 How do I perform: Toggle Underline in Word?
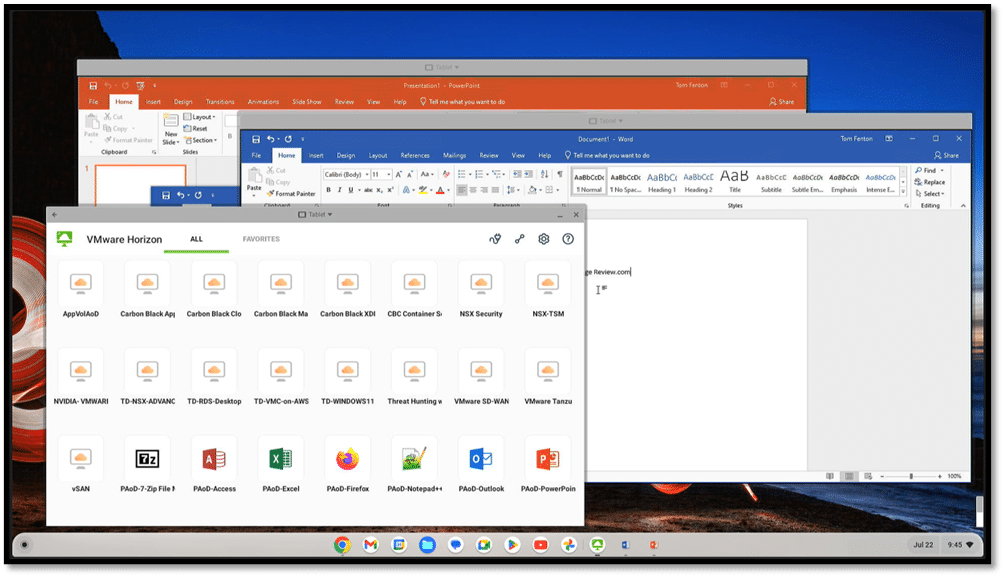[x=350, y=190]
